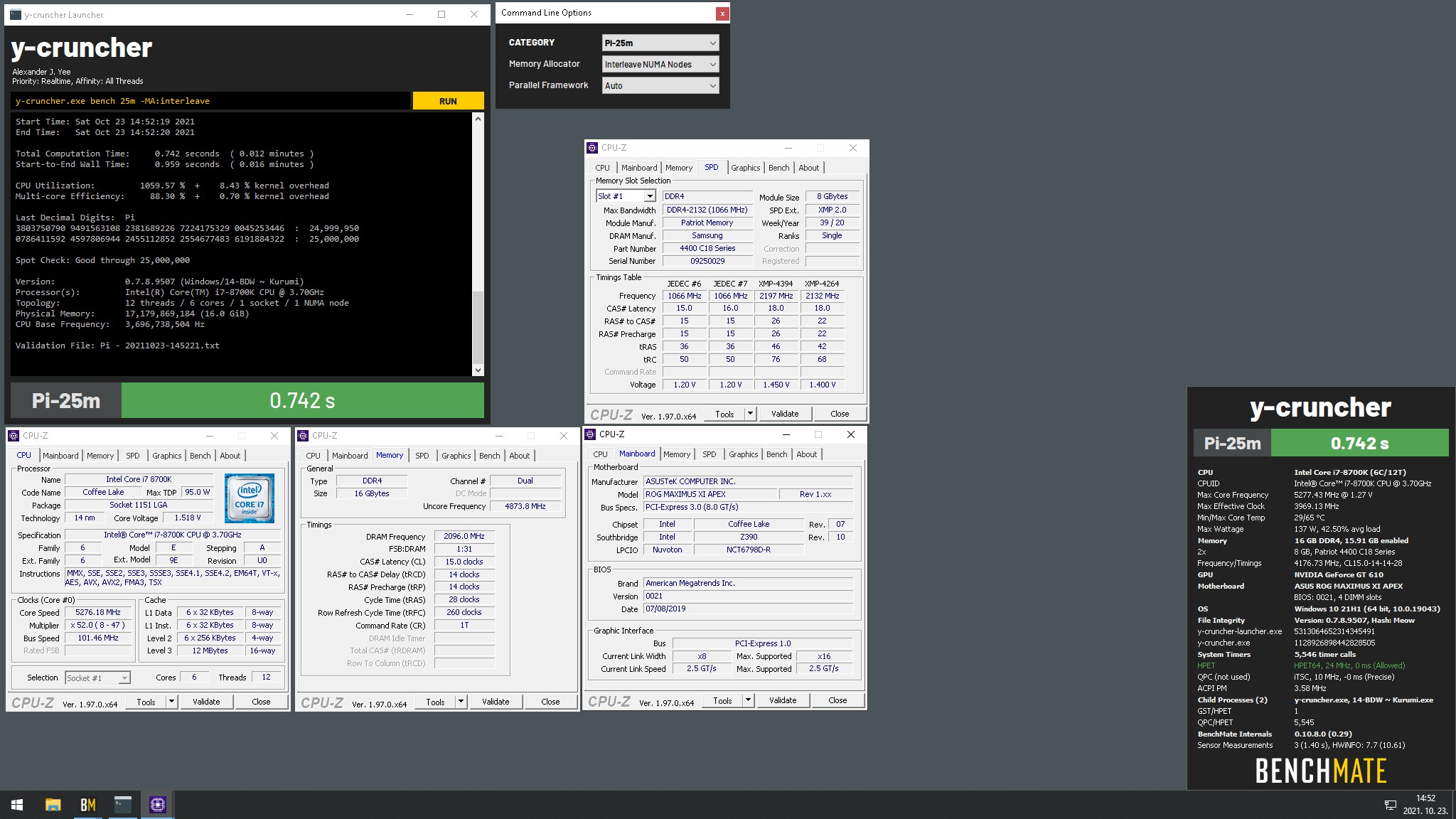Open Mainboard tab in CPU window
The width and height of the screenshot is (1456, 819).
tap(60, 456)
